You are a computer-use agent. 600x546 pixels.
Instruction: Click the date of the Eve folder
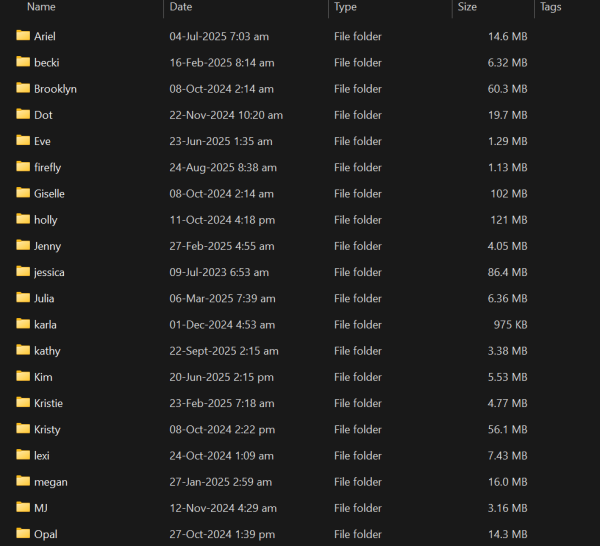pyautogui.click(x=219, y=141)
